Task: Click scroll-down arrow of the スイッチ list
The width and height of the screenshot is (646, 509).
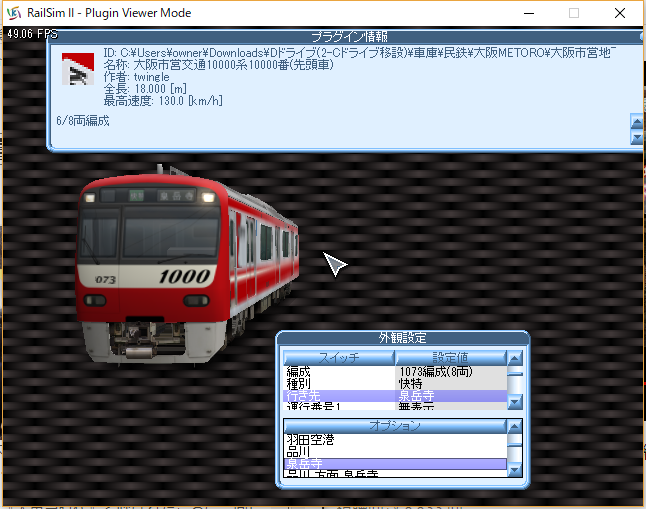Action: pos(515,401)
